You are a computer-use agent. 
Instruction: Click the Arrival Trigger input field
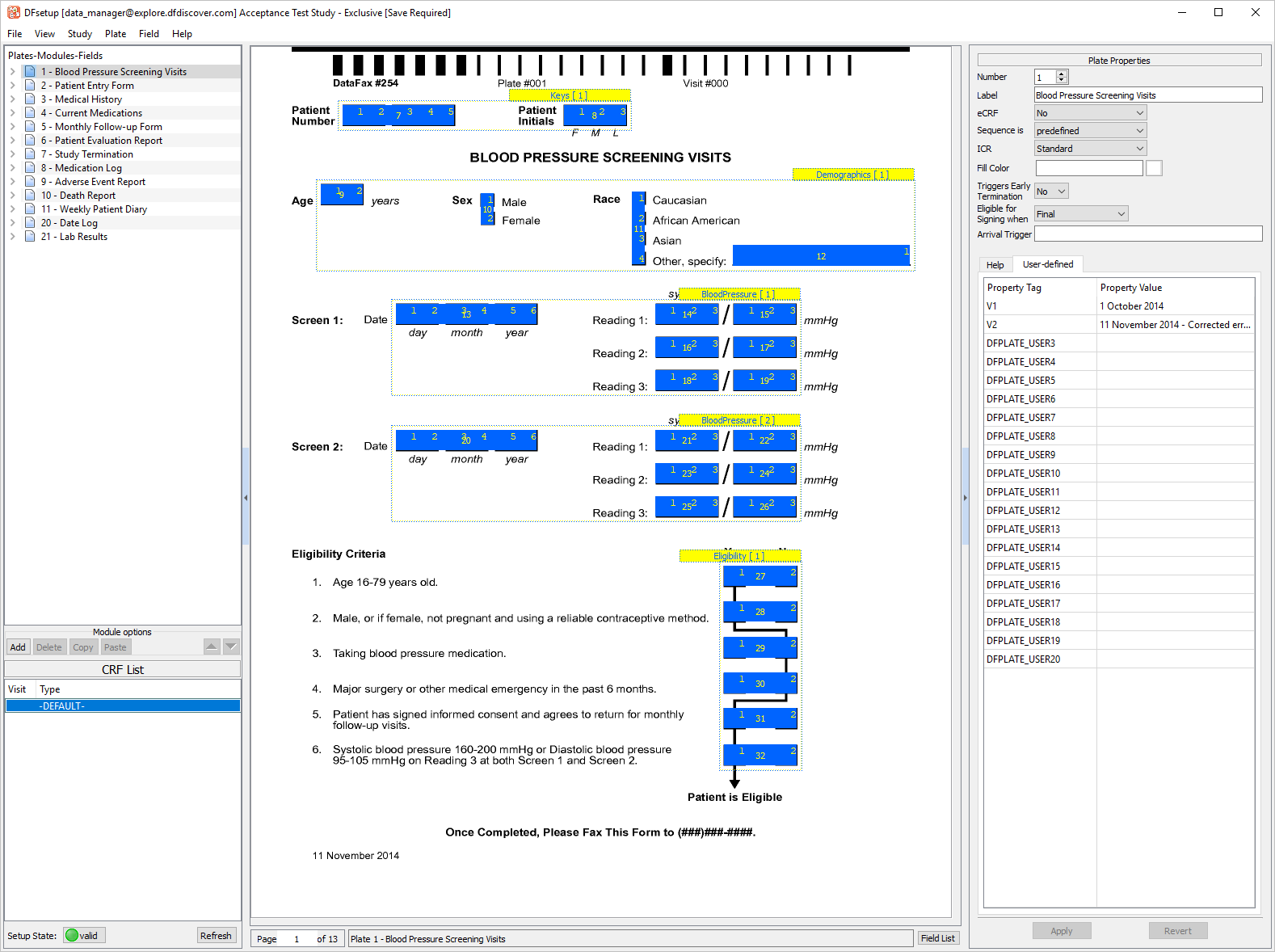tap(1147, 234)
